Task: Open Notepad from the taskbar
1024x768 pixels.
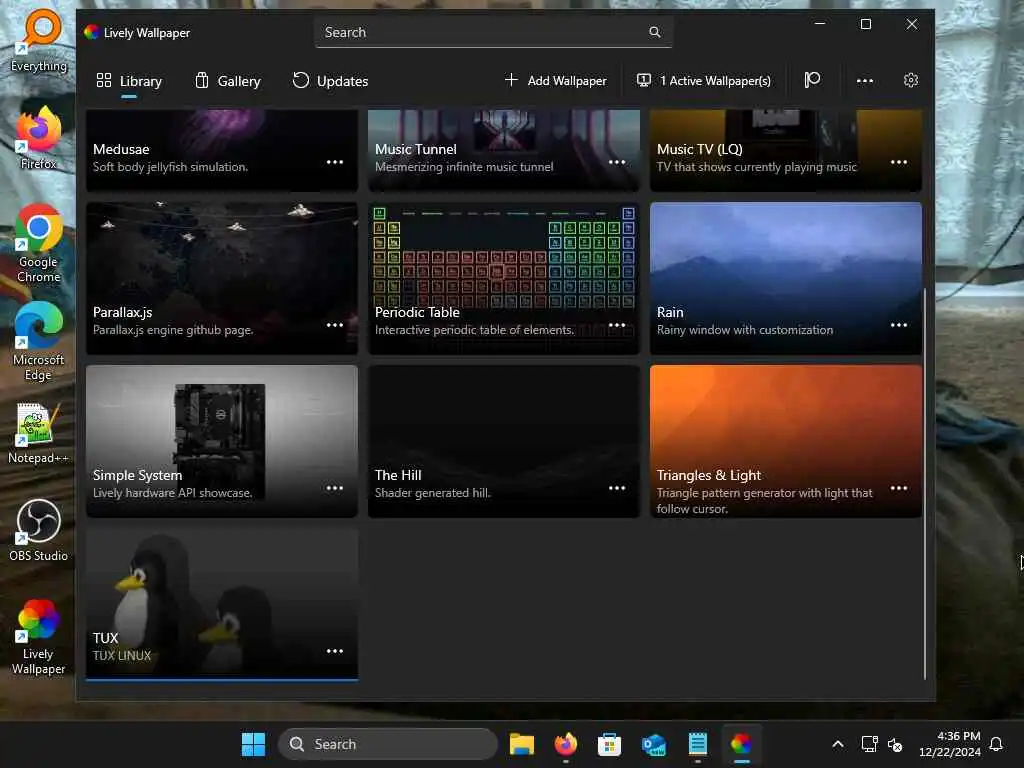Action: pos(697,744)
